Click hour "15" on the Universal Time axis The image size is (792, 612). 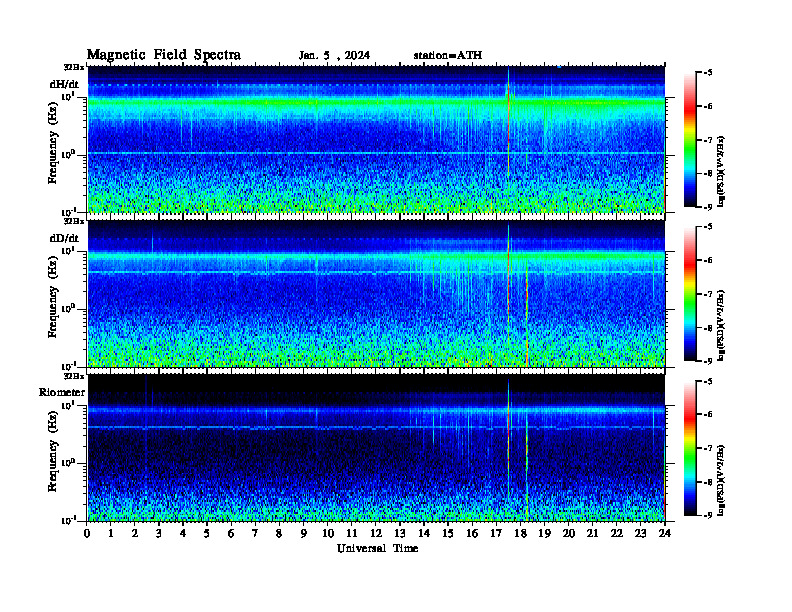point(448,533)
